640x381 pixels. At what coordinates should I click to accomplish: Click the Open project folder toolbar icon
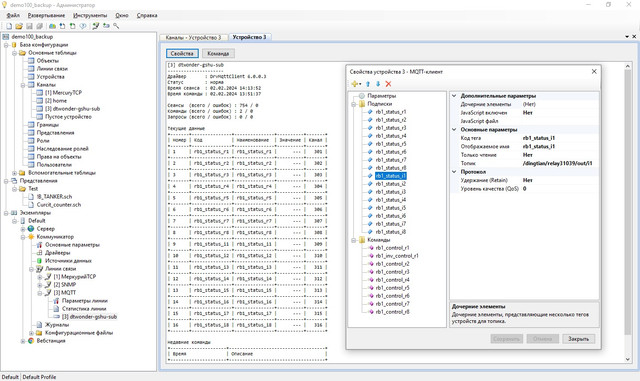coord(19,26)
